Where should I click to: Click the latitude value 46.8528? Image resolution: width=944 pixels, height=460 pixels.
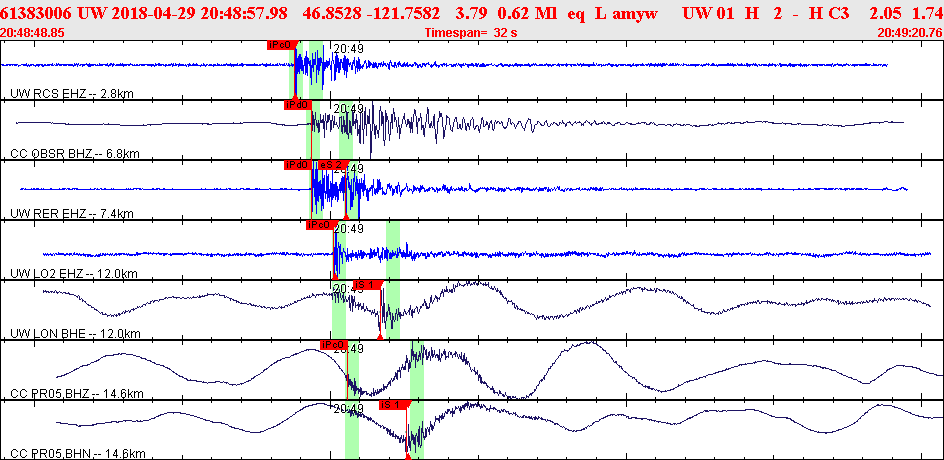tap(334, 13)
